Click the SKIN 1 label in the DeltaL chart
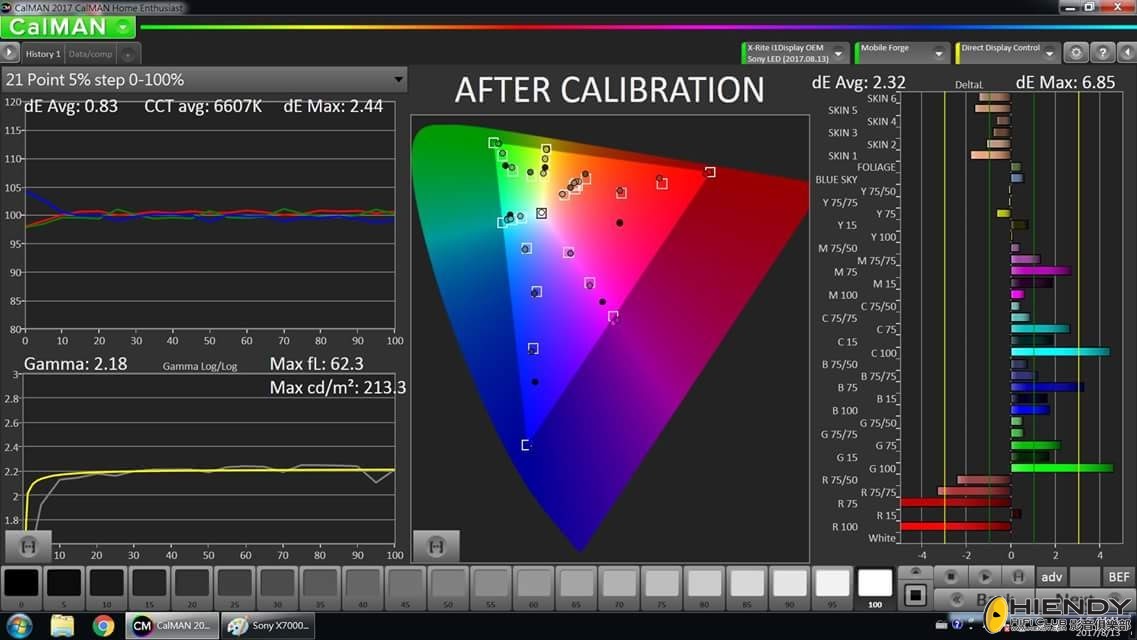The image size is (1137, 640). click(x=842, y=156)
